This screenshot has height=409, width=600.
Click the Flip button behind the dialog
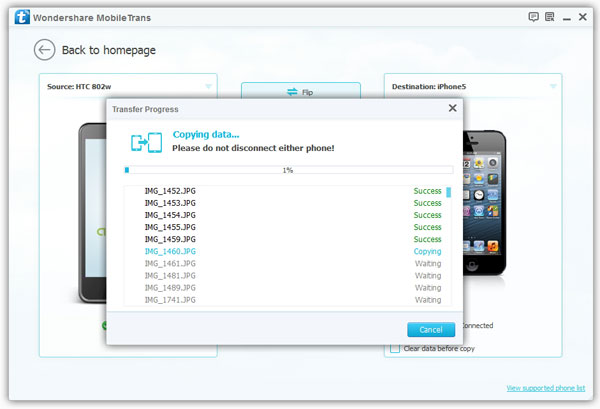[x=300, y=91]
